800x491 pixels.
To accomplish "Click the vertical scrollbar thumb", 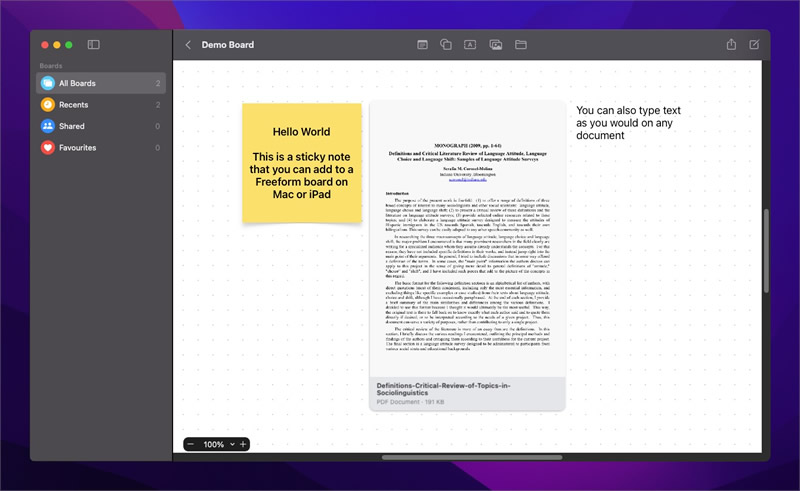I will click(766, 251).
